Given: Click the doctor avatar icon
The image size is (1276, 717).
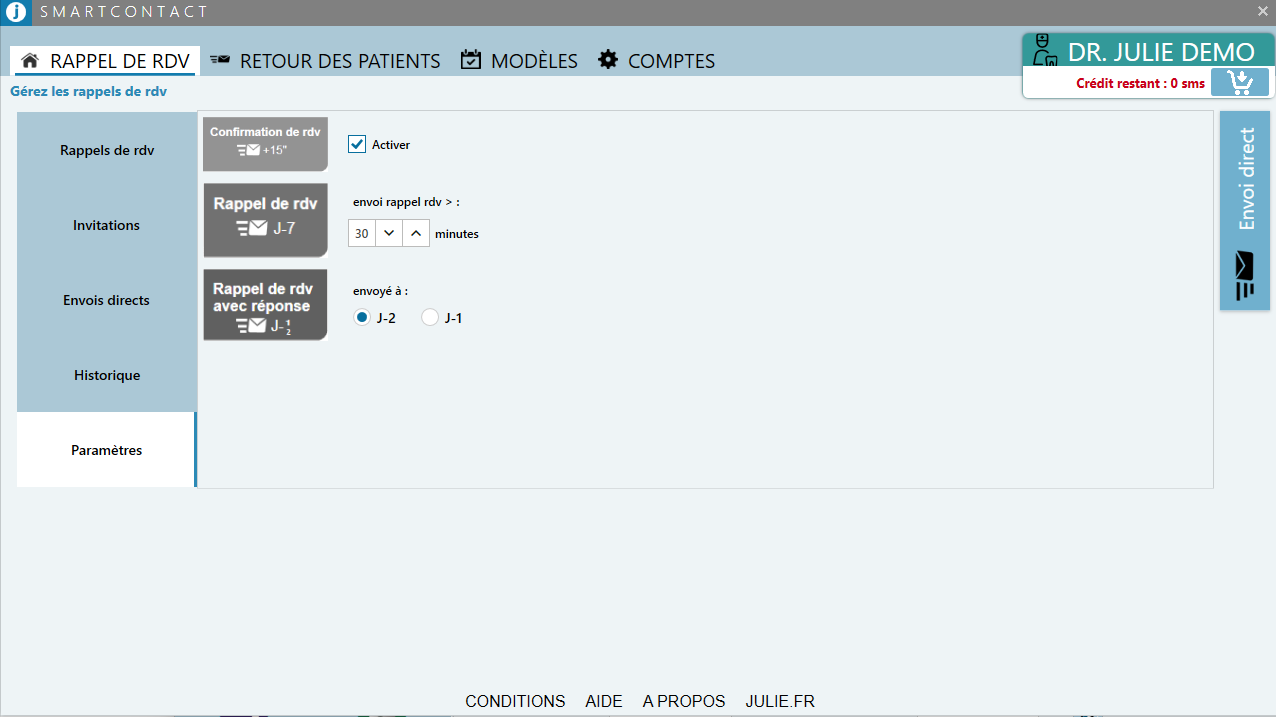Looking at the screenshot, I should [x=1045, y=52].
